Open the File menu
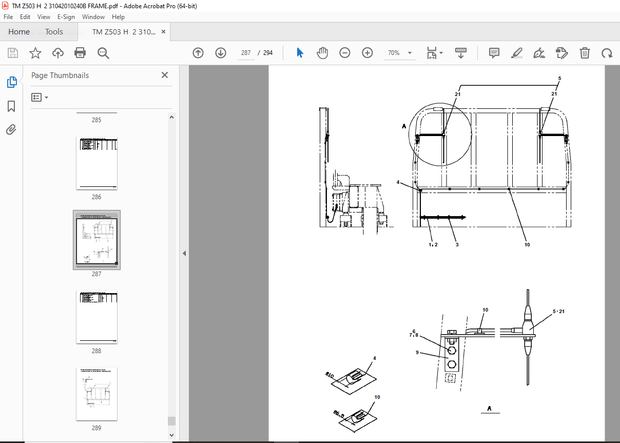The image size is (620, 443). coord(8,17)
